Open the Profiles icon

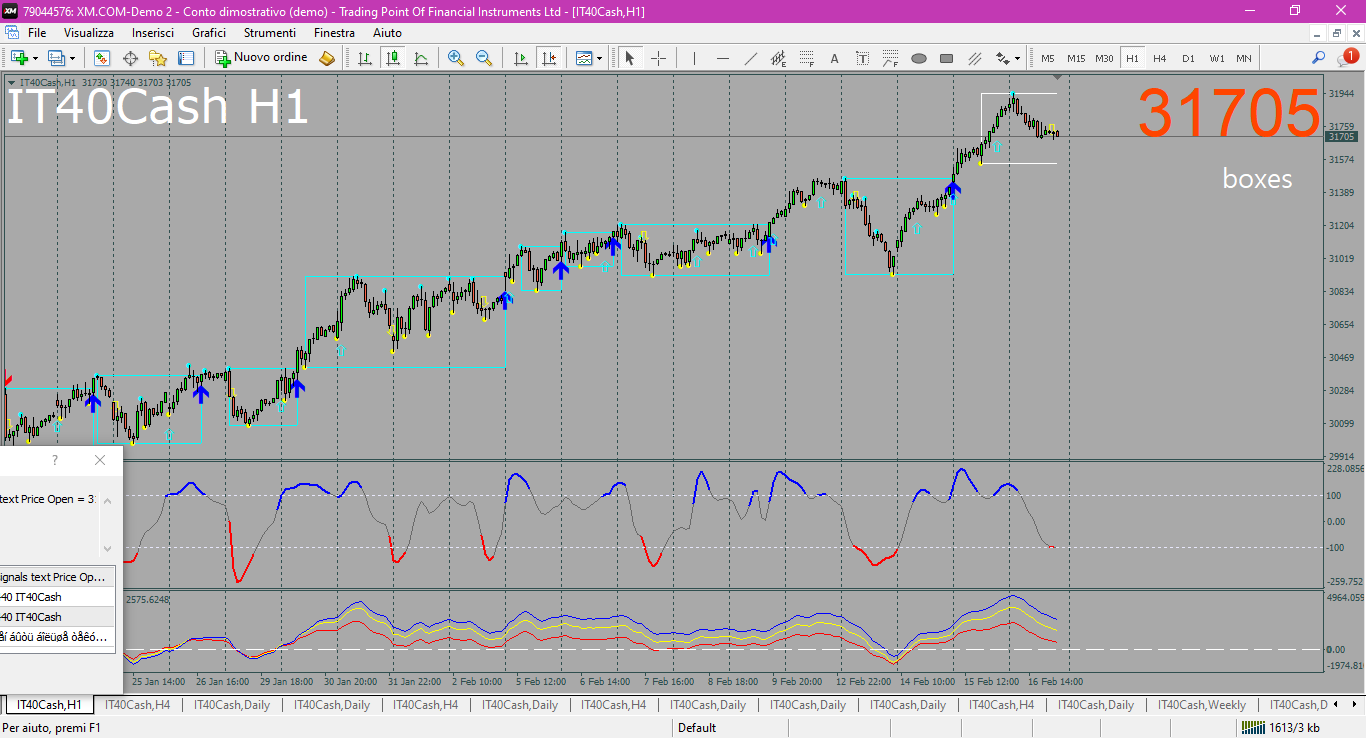[x=56, y=58]
